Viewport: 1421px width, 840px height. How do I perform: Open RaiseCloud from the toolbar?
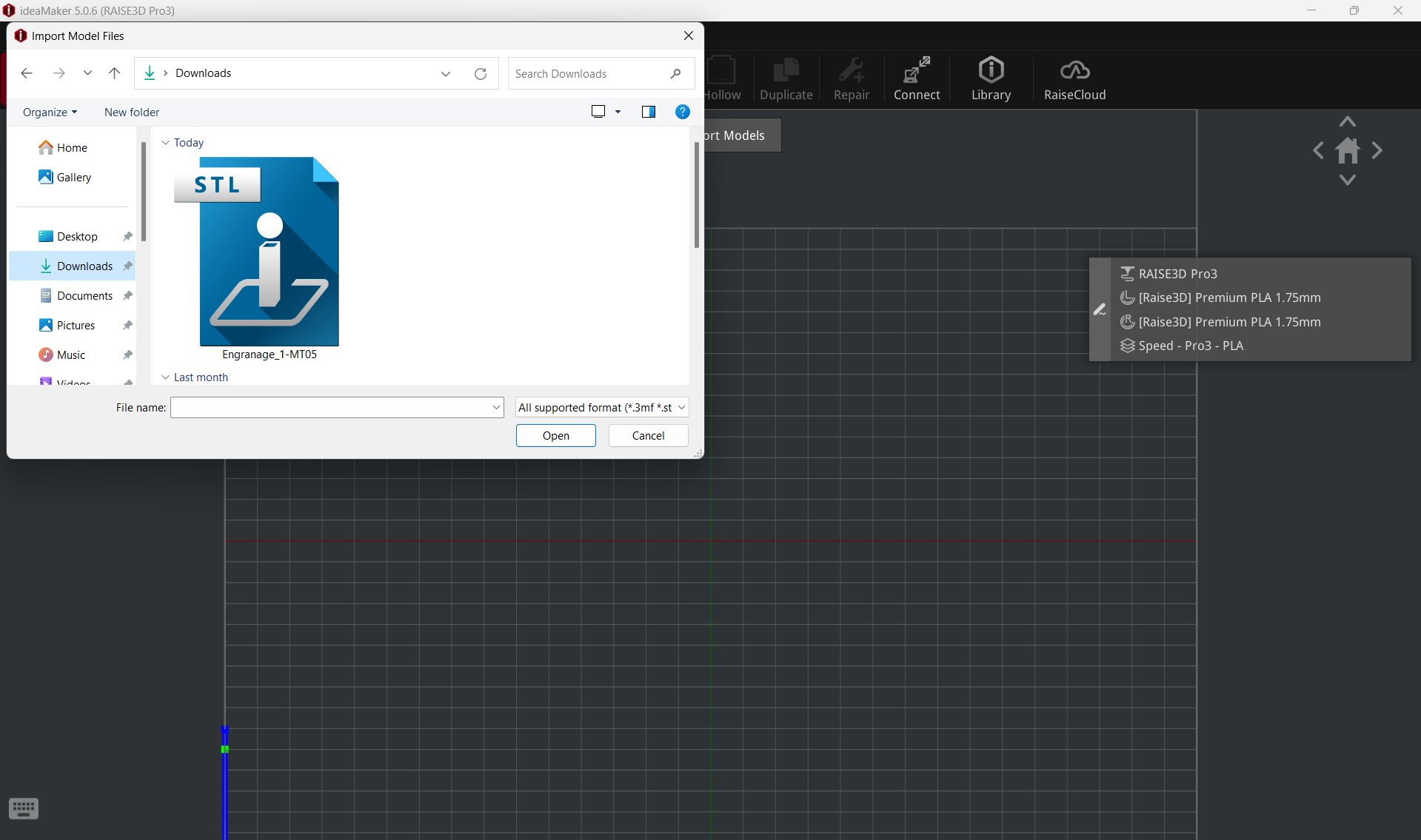point(1074,78)
